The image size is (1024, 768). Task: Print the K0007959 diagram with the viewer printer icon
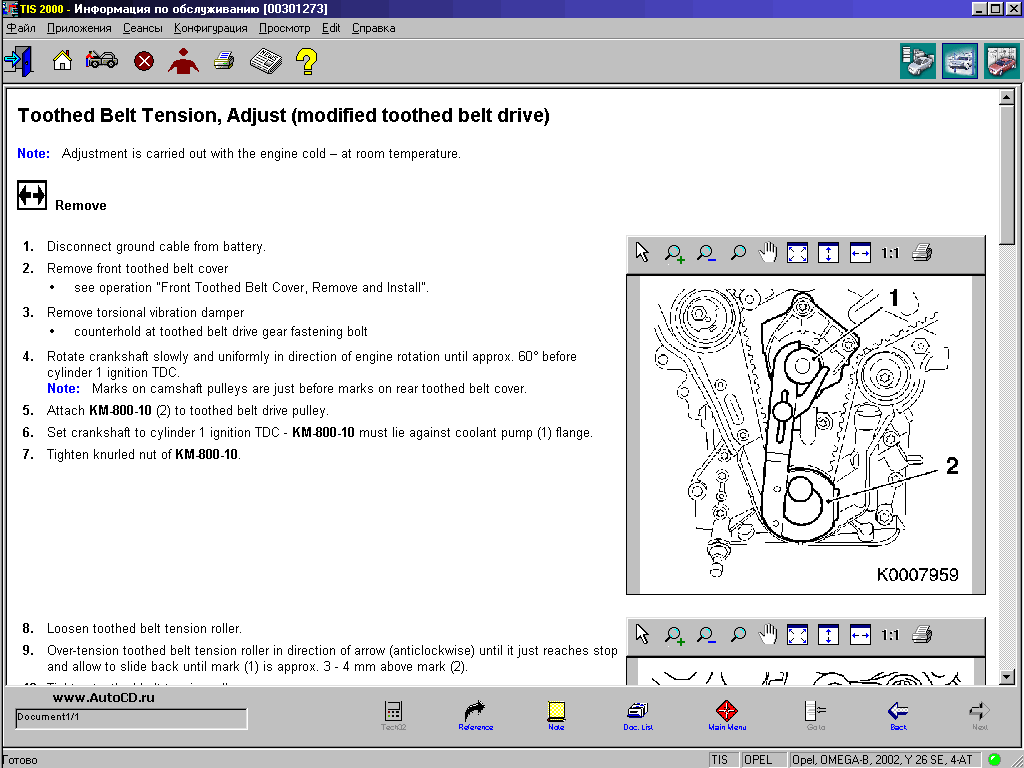[921, 253]
